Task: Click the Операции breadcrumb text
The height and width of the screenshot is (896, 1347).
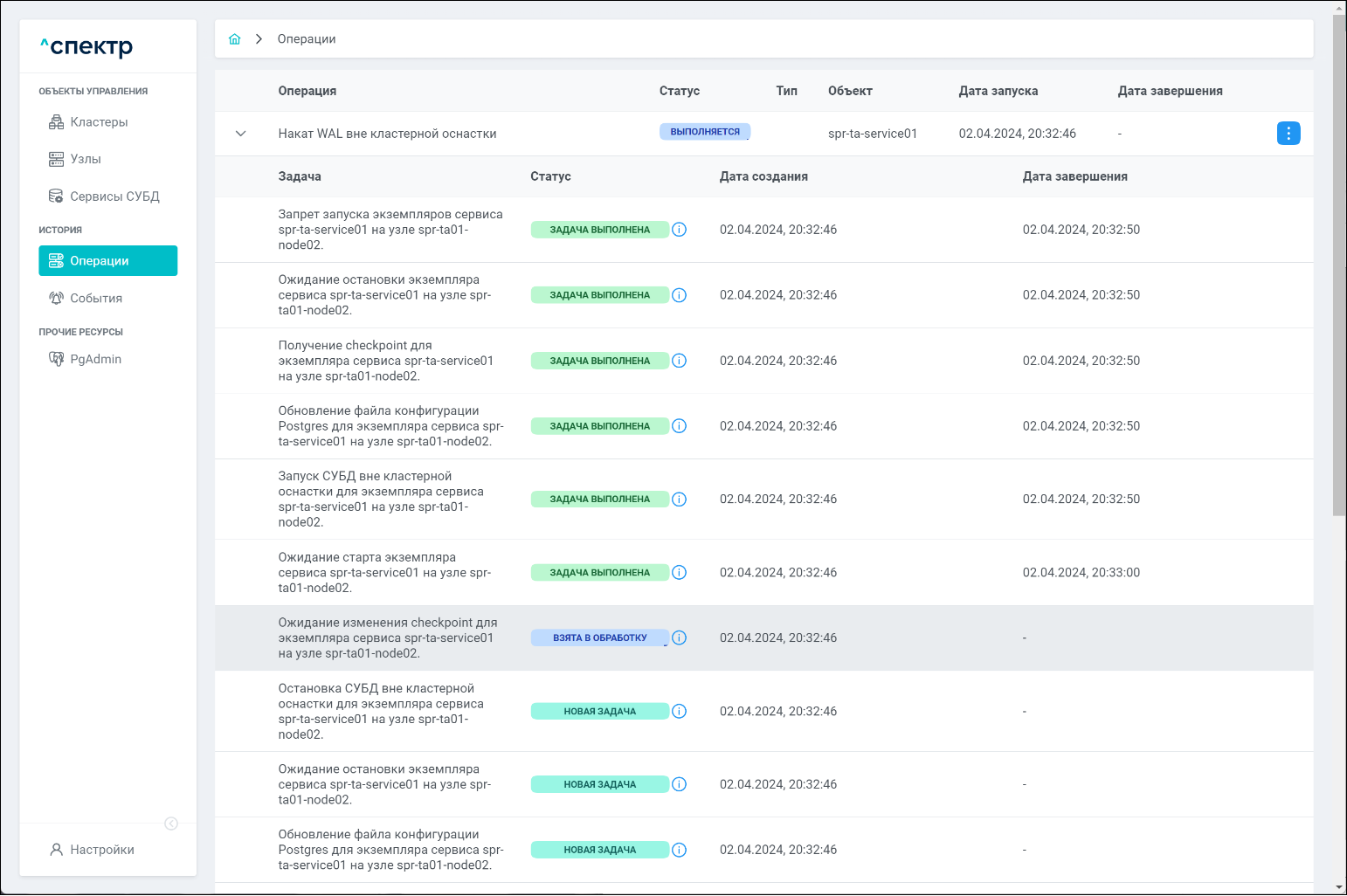Action: pyautogui.click(x=307, y=39)
